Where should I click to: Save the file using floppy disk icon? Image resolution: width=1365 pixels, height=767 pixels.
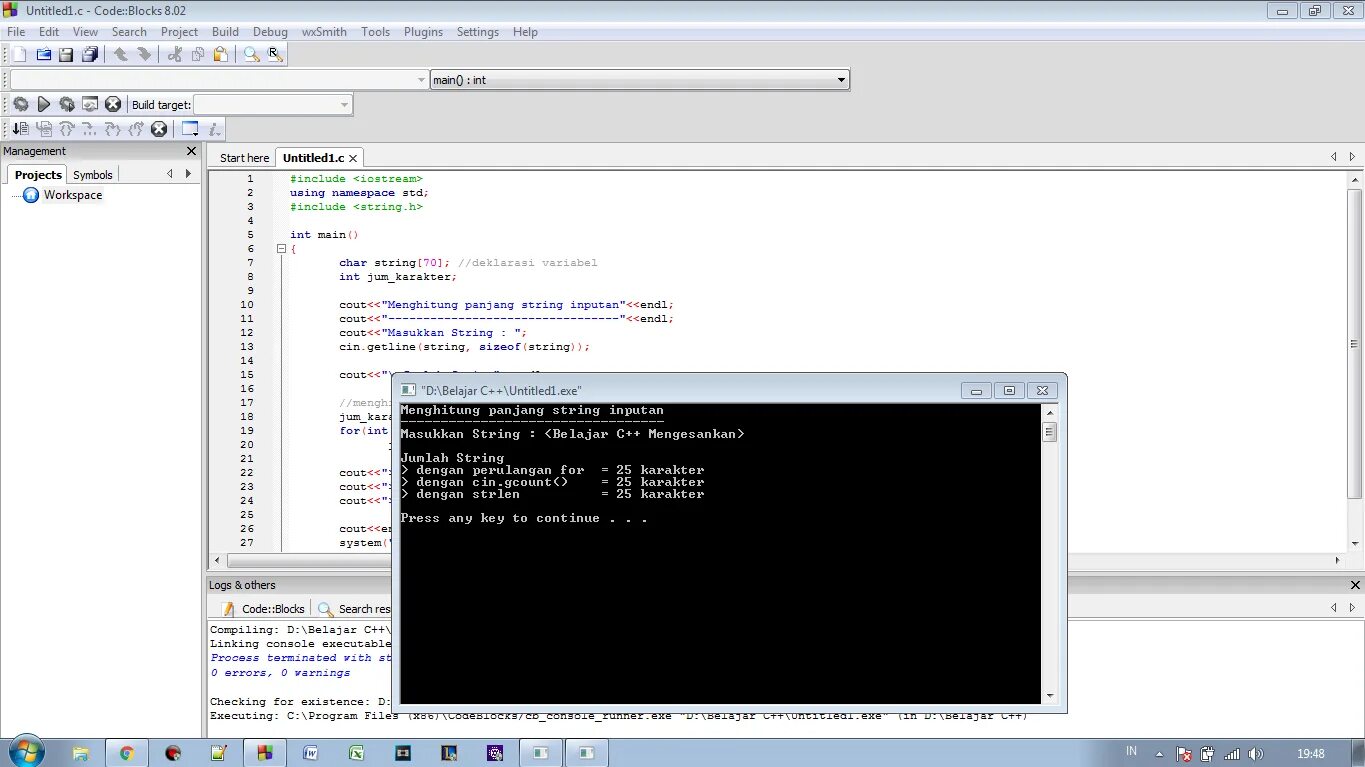click(x=66, y=55)
